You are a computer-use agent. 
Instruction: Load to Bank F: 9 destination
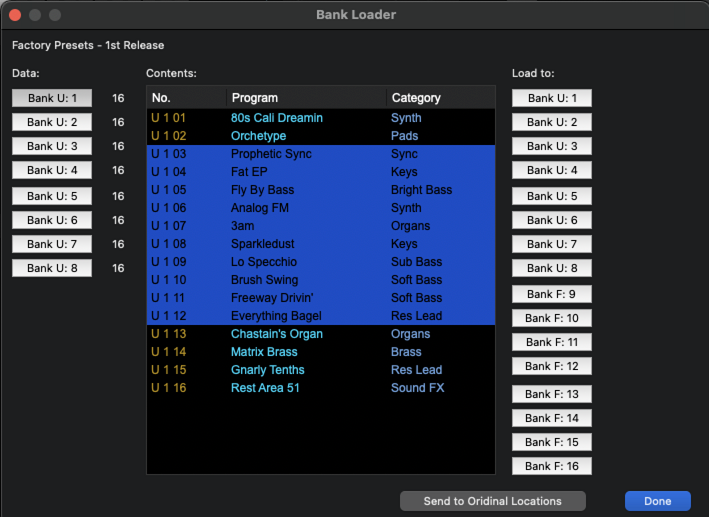pyautogui.click(x=551, y=294)
